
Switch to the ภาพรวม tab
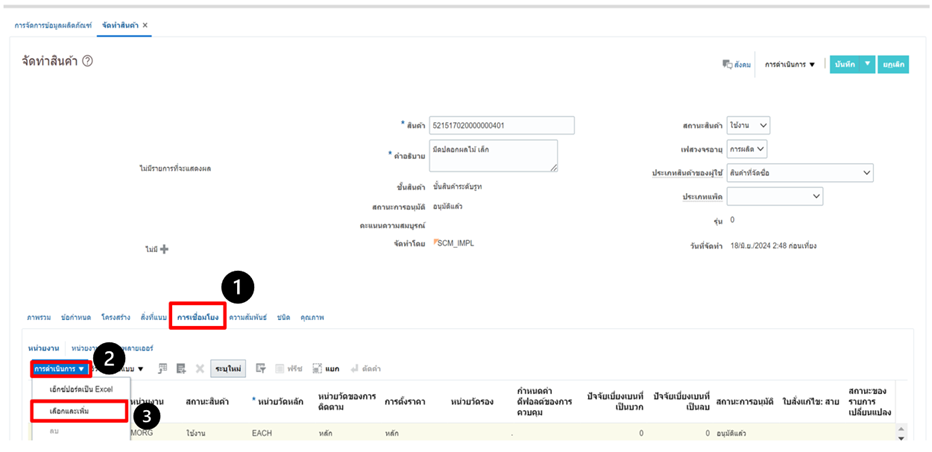tap(39, 317)
